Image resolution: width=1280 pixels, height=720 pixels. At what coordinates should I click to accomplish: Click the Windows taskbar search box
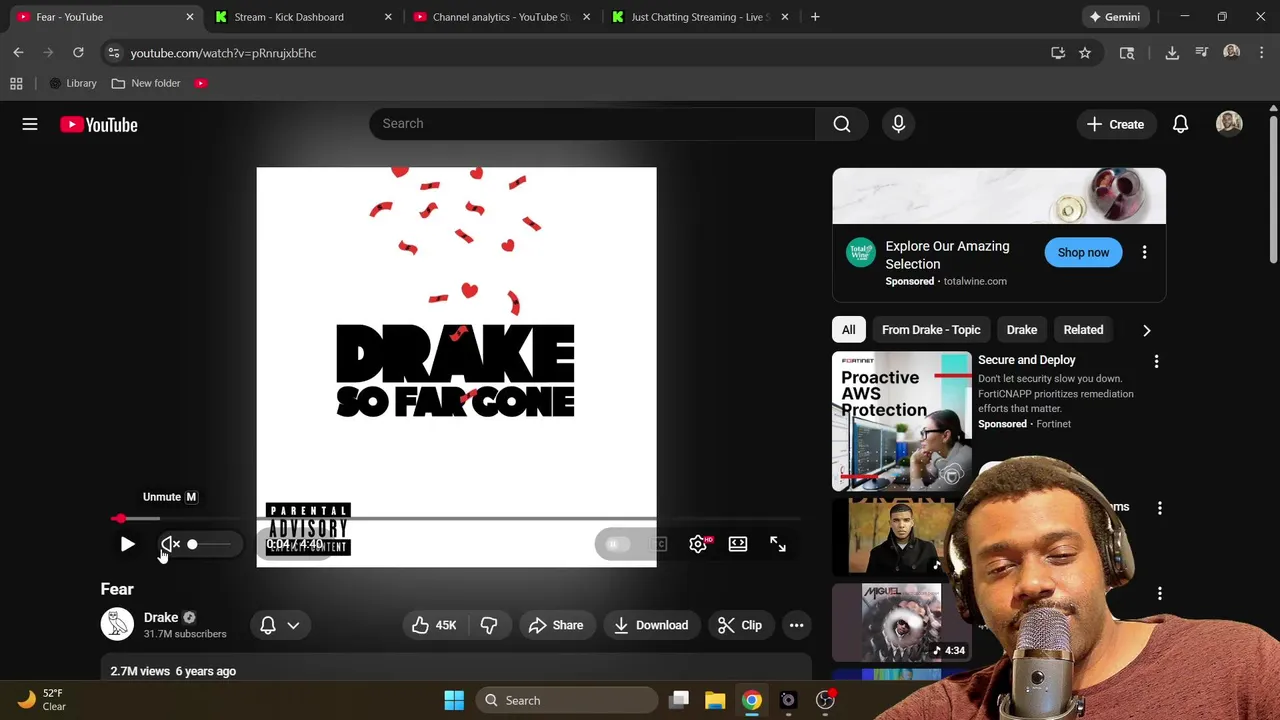tap(567, 700)
